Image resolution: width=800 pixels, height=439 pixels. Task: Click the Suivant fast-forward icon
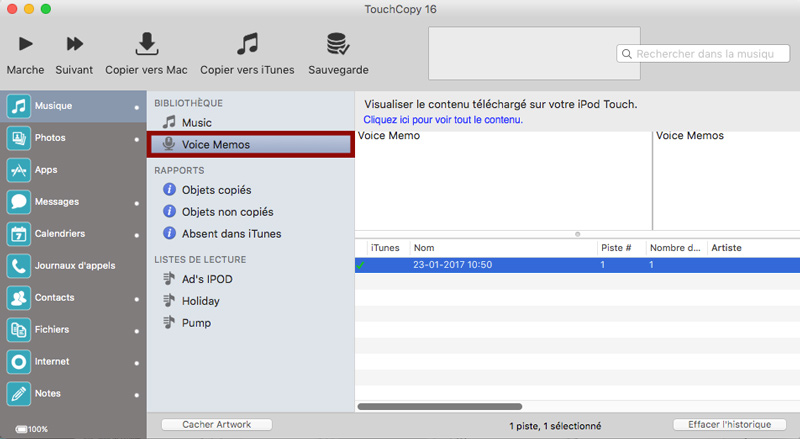pyautogui.click(x=74, y=44)
